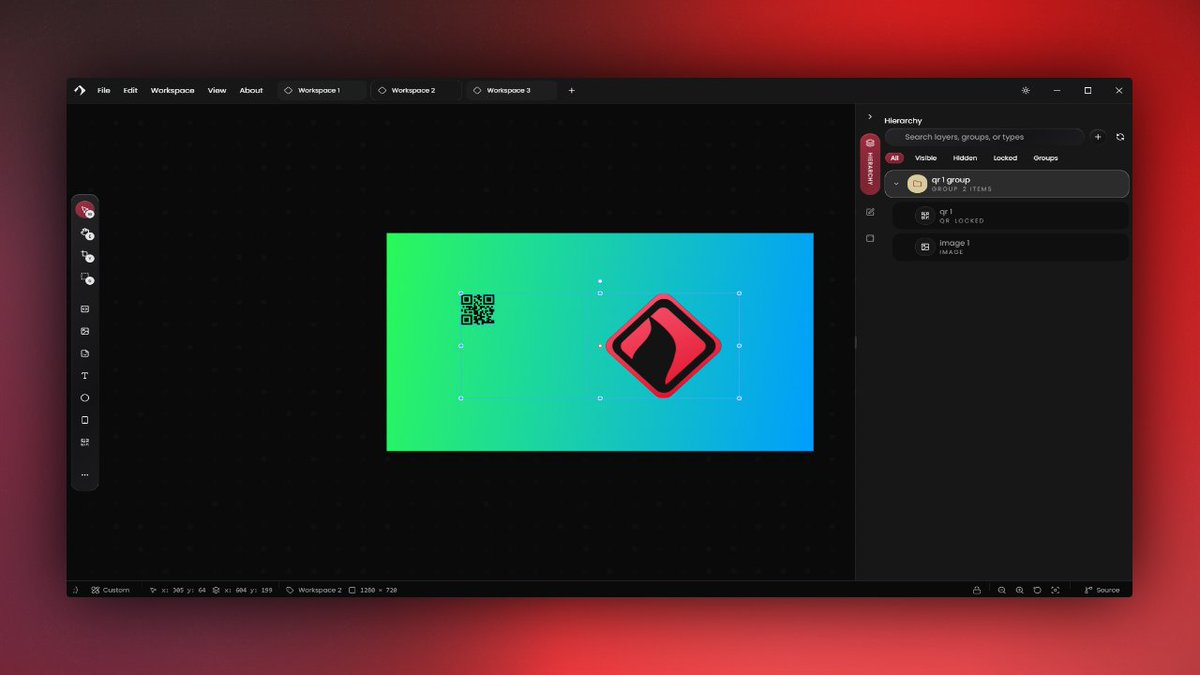Click the folder icon of qr 1 group
Viewport: 1200px width, 675px height.
point(917,184)
